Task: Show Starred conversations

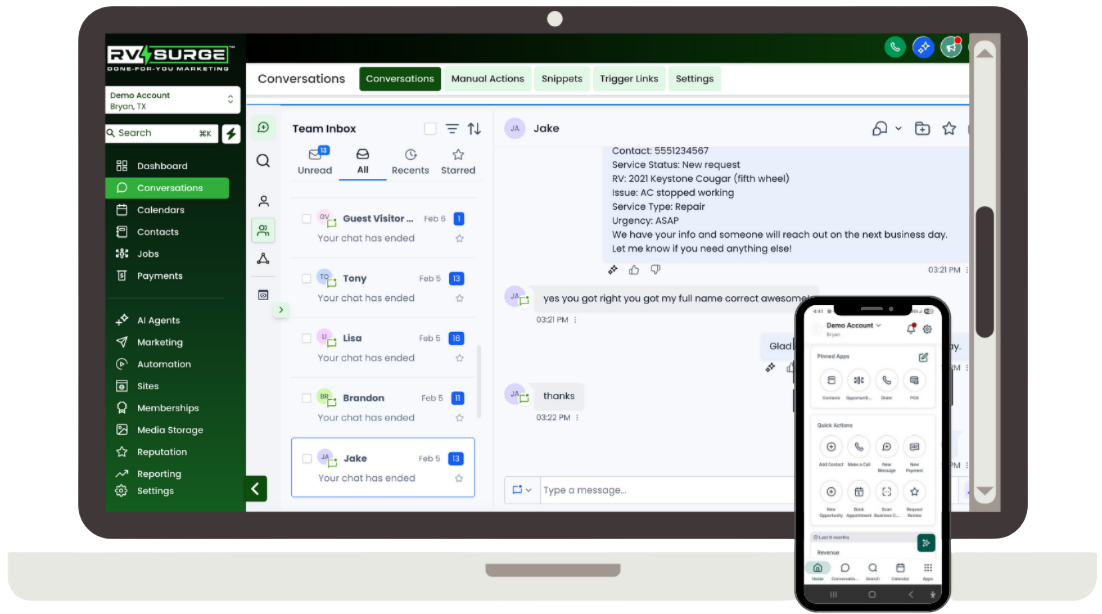Action: point(458,162)
